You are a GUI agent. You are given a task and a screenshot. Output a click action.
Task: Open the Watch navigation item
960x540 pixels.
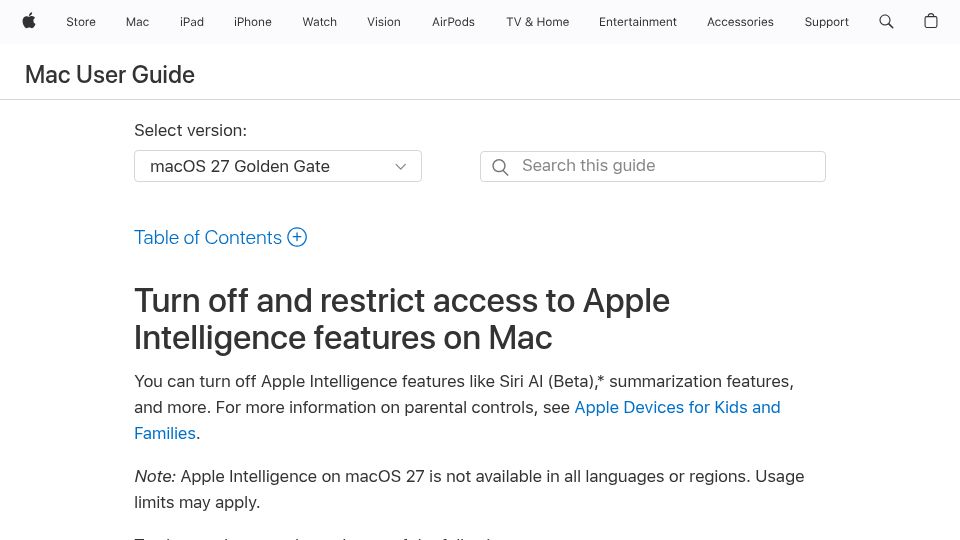(320, 22)
